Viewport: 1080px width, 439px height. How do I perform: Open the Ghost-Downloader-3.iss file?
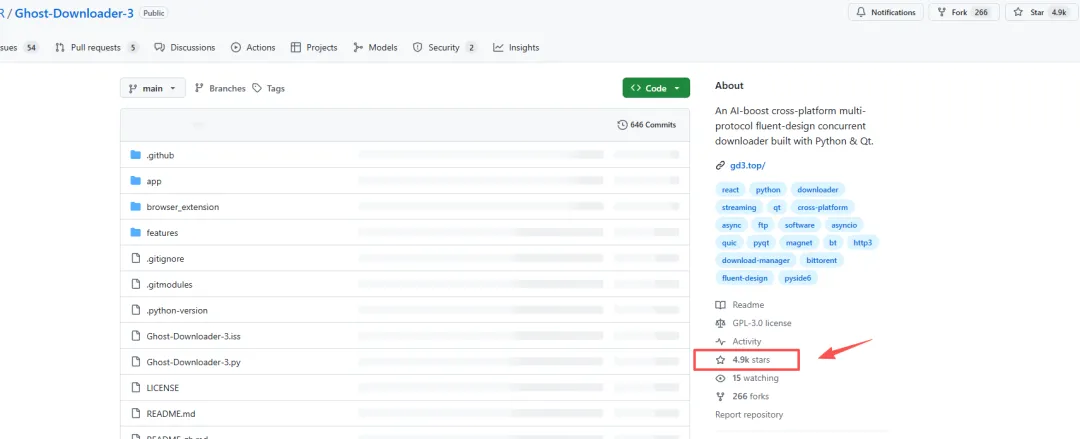[x=193, y=336]
